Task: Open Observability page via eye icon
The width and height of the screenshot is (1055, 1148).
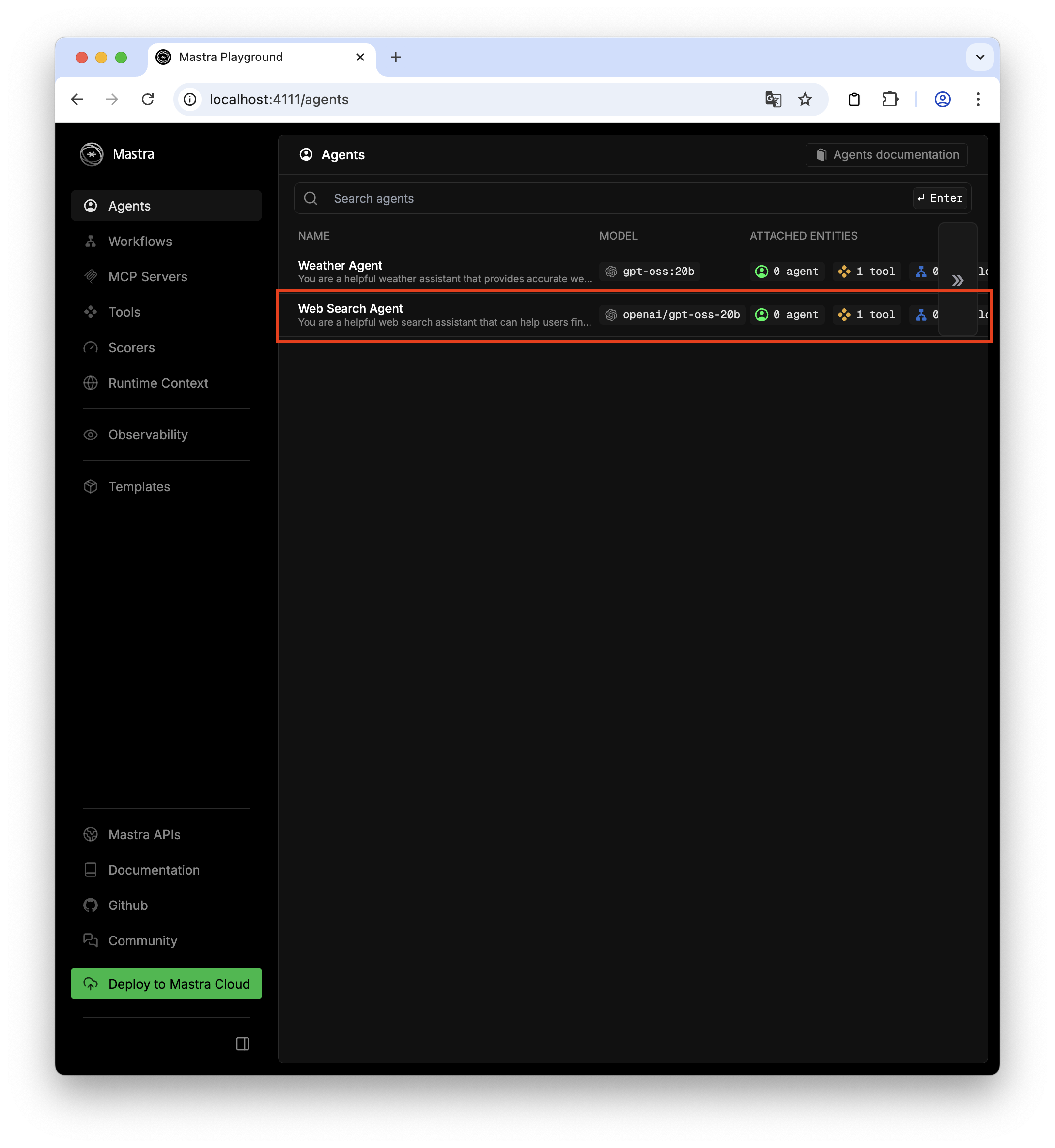Action: pos(91,435)
